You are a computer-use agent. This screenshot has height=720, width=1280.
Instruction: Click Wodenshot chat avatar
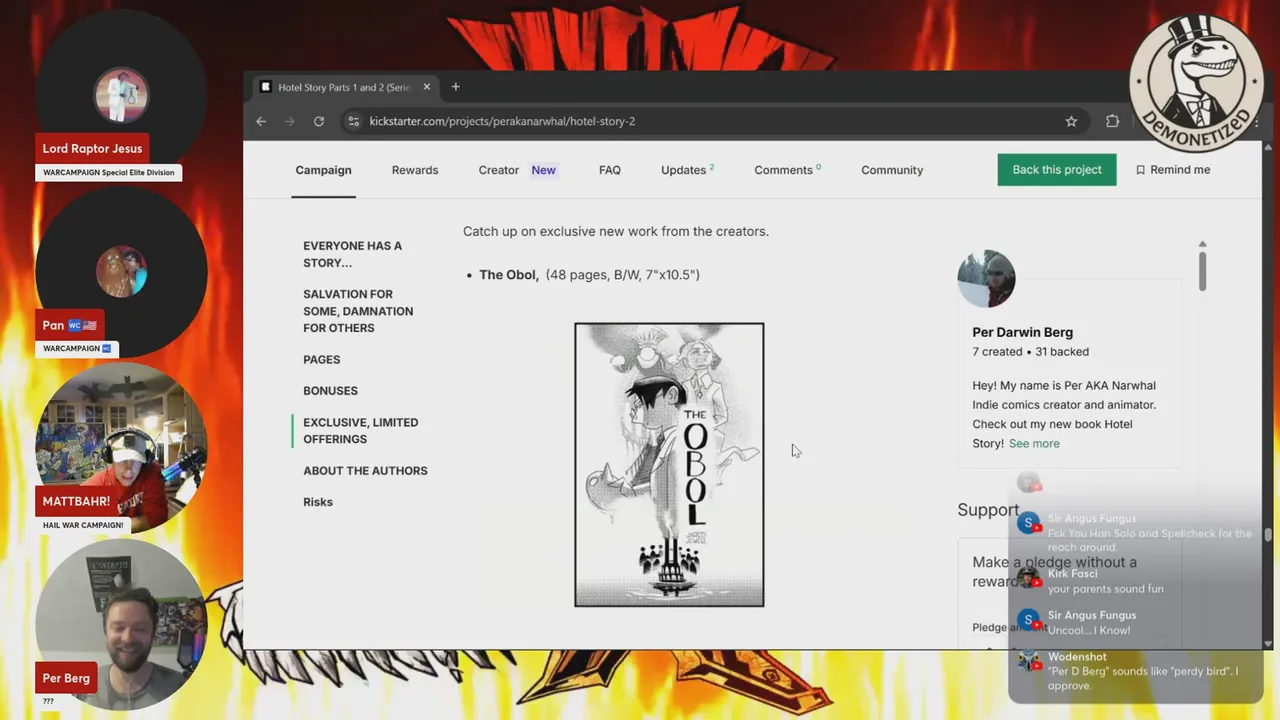(1029, 662)
